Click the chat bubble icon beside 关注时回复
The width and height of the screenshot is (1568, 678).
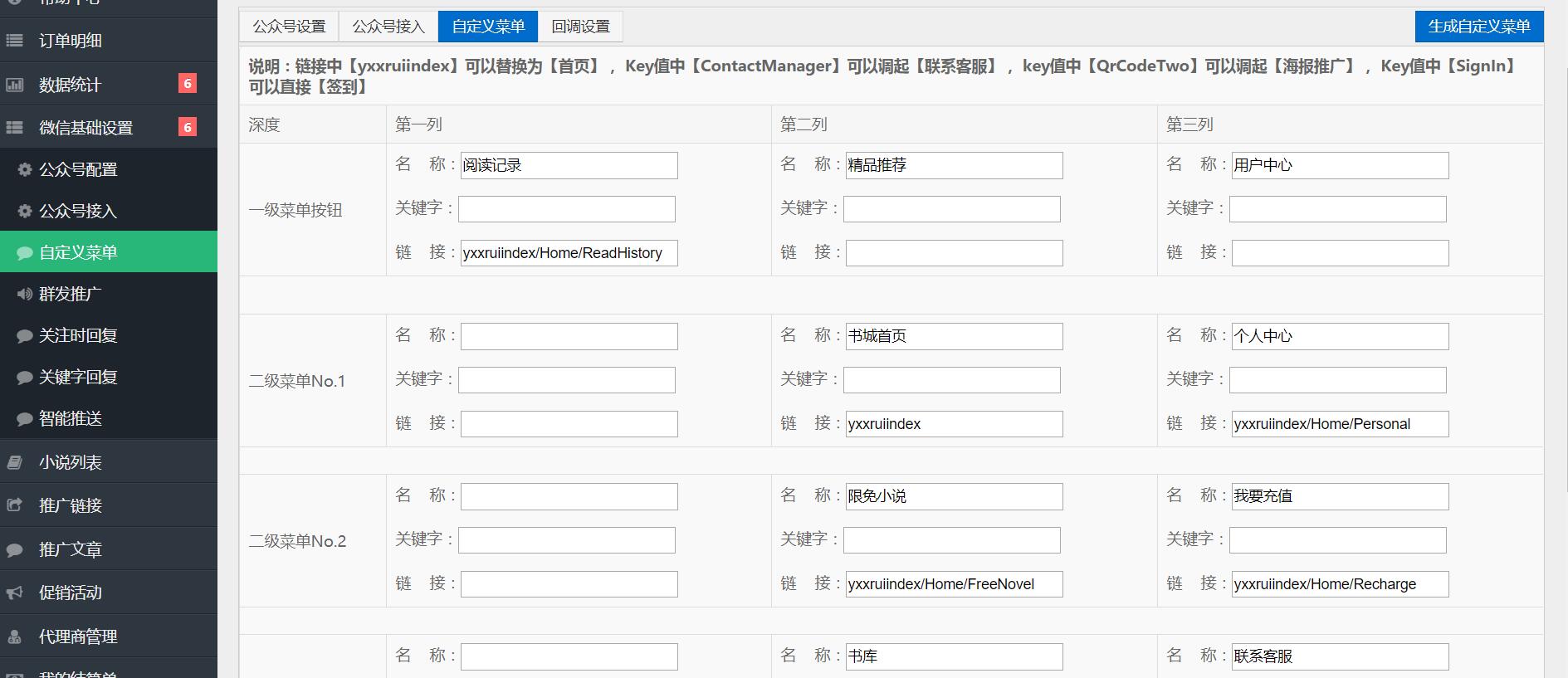25,335
